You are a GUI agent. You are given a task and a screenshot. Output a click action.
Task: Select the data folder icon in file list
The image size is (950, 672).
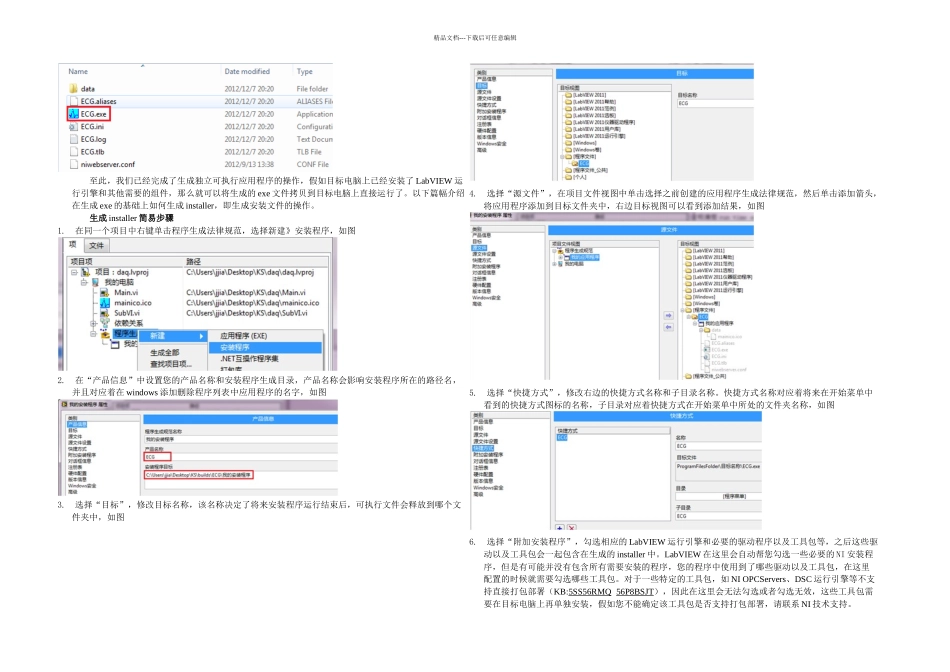(73, 88)
